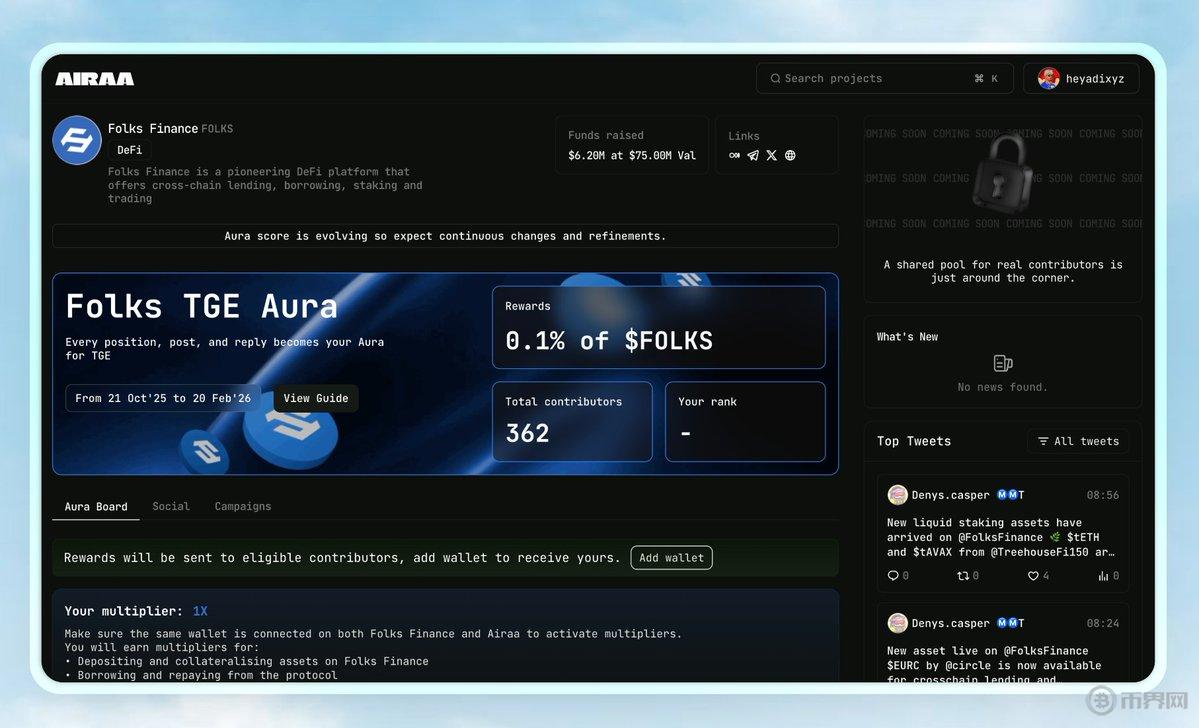This screenshot has height=728, width=1199.
Task: Click the retweet icon on first tweet
Action: [963, 576]
